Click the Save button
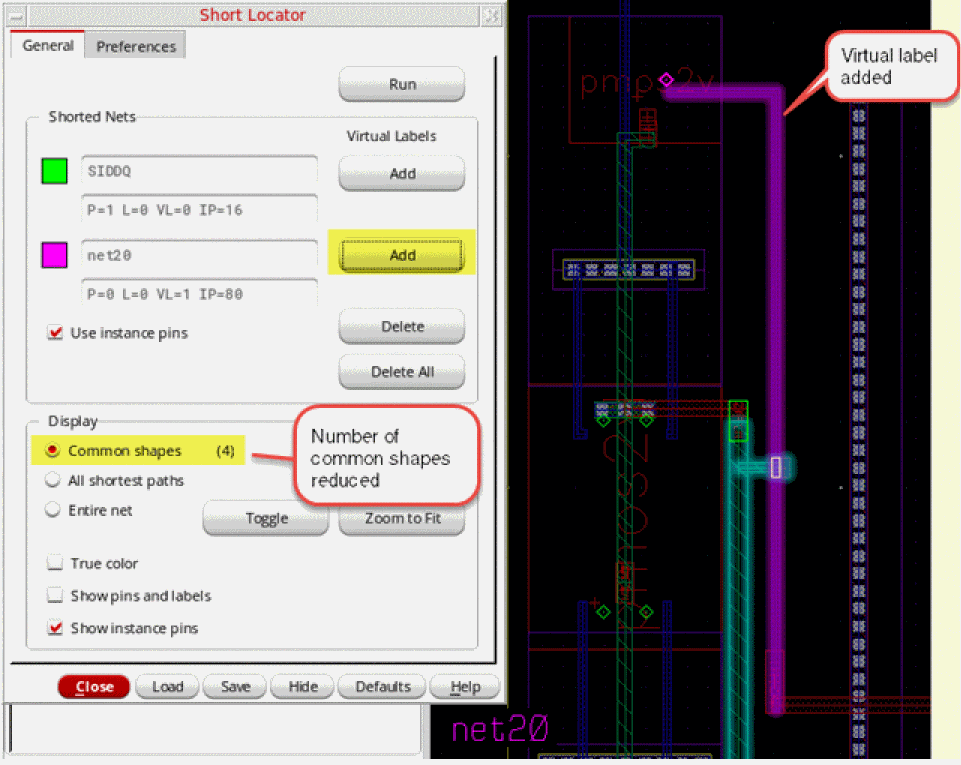The height and width of the screenshot is (765, 961). [235, 687]
